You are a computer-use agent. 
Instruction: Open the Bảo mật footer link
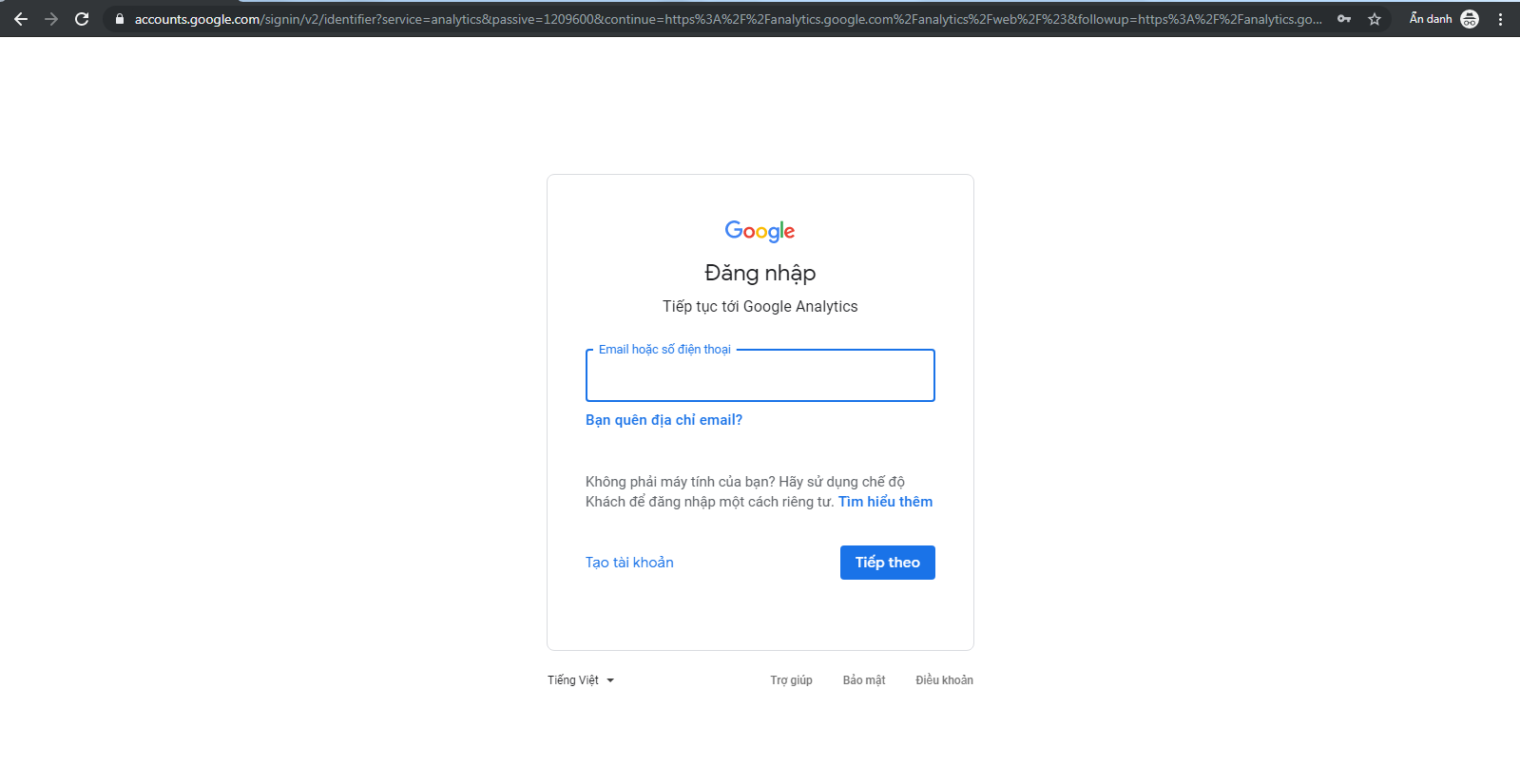click(864, 680)
